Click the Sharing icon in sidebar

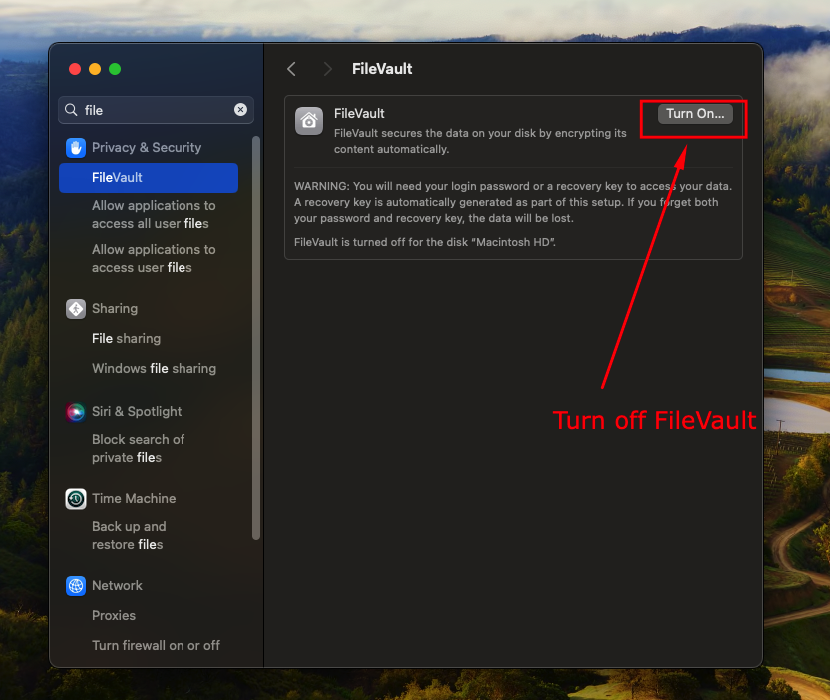(x=76, y=309)
